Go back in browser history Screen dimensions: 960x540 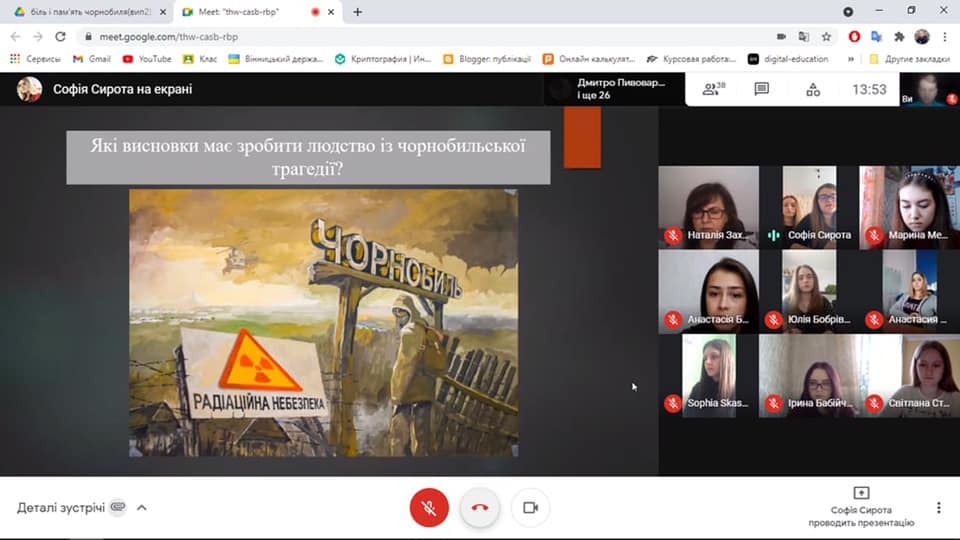(15, 37)
